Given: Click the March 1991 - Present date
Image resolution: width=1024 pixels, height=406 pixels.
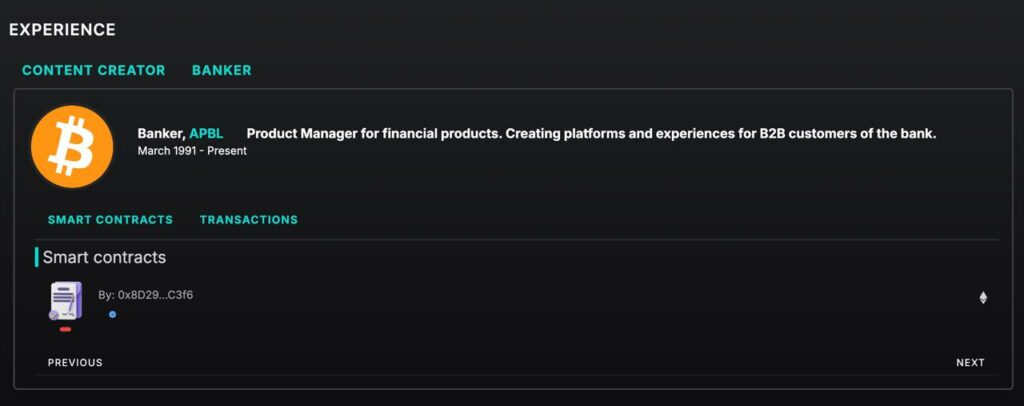Looking at the screenshot, I should [192, 151].
